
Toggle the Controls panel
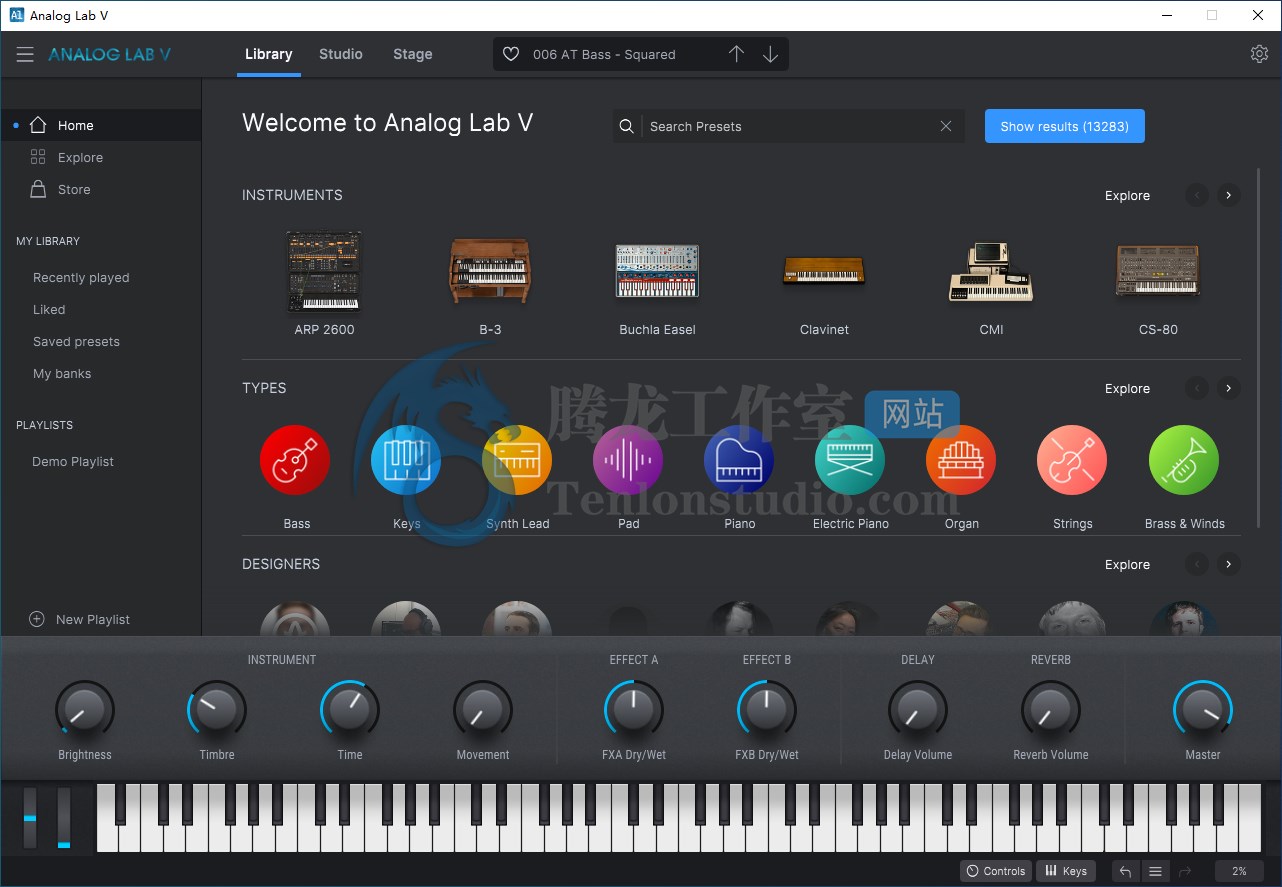point(995,871)
